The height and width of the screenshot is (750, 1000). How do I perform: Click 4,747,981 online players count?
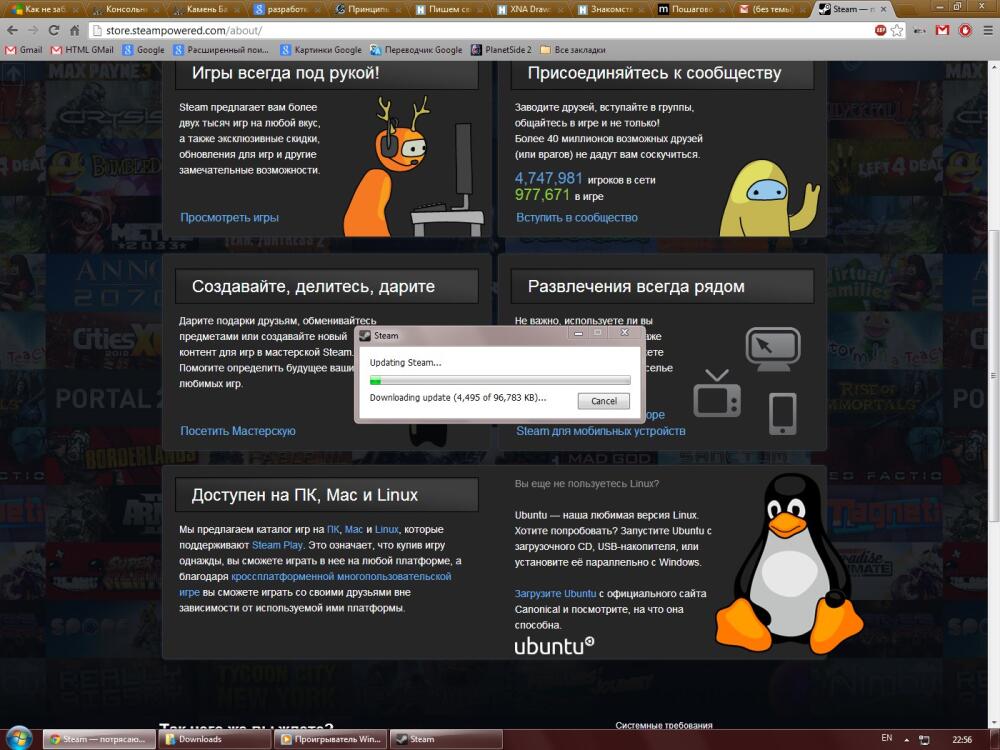point(548,179)
